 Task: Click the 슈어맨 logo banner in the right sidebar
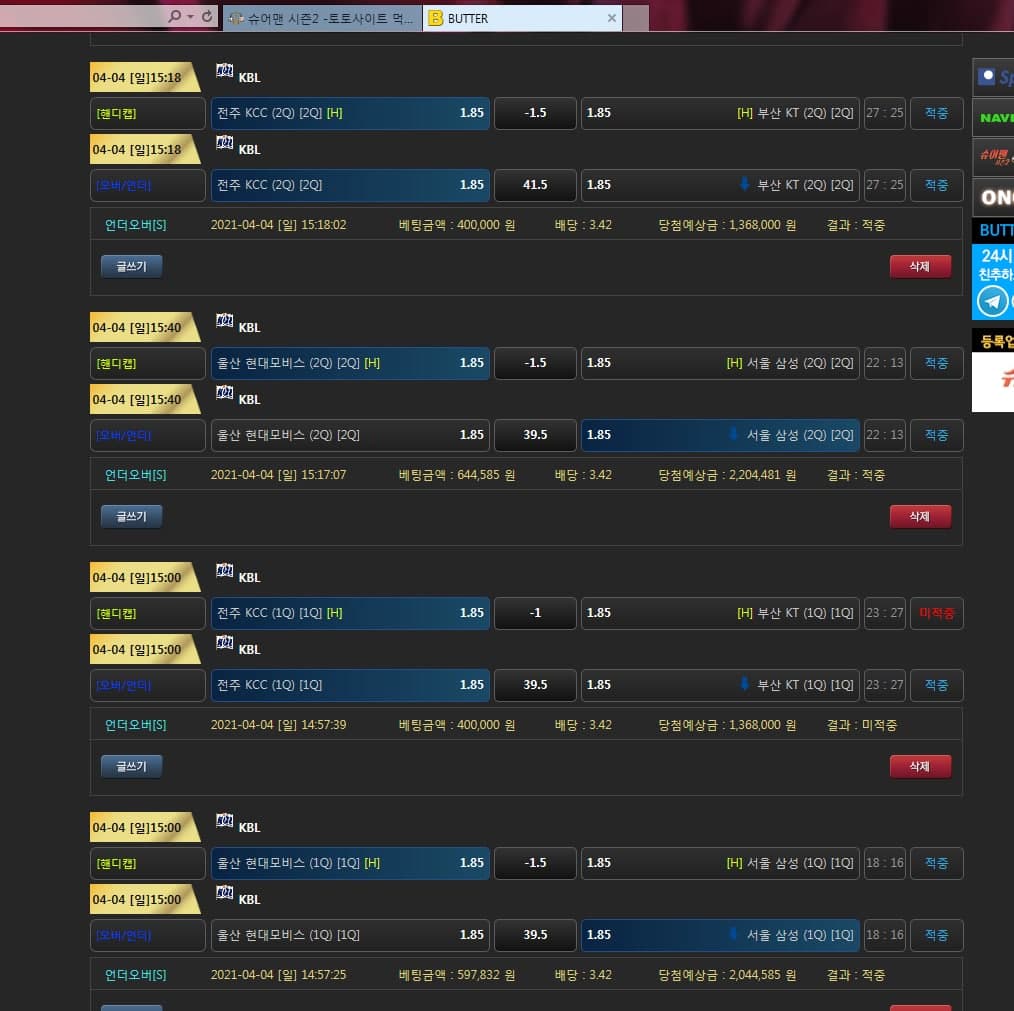993,157
